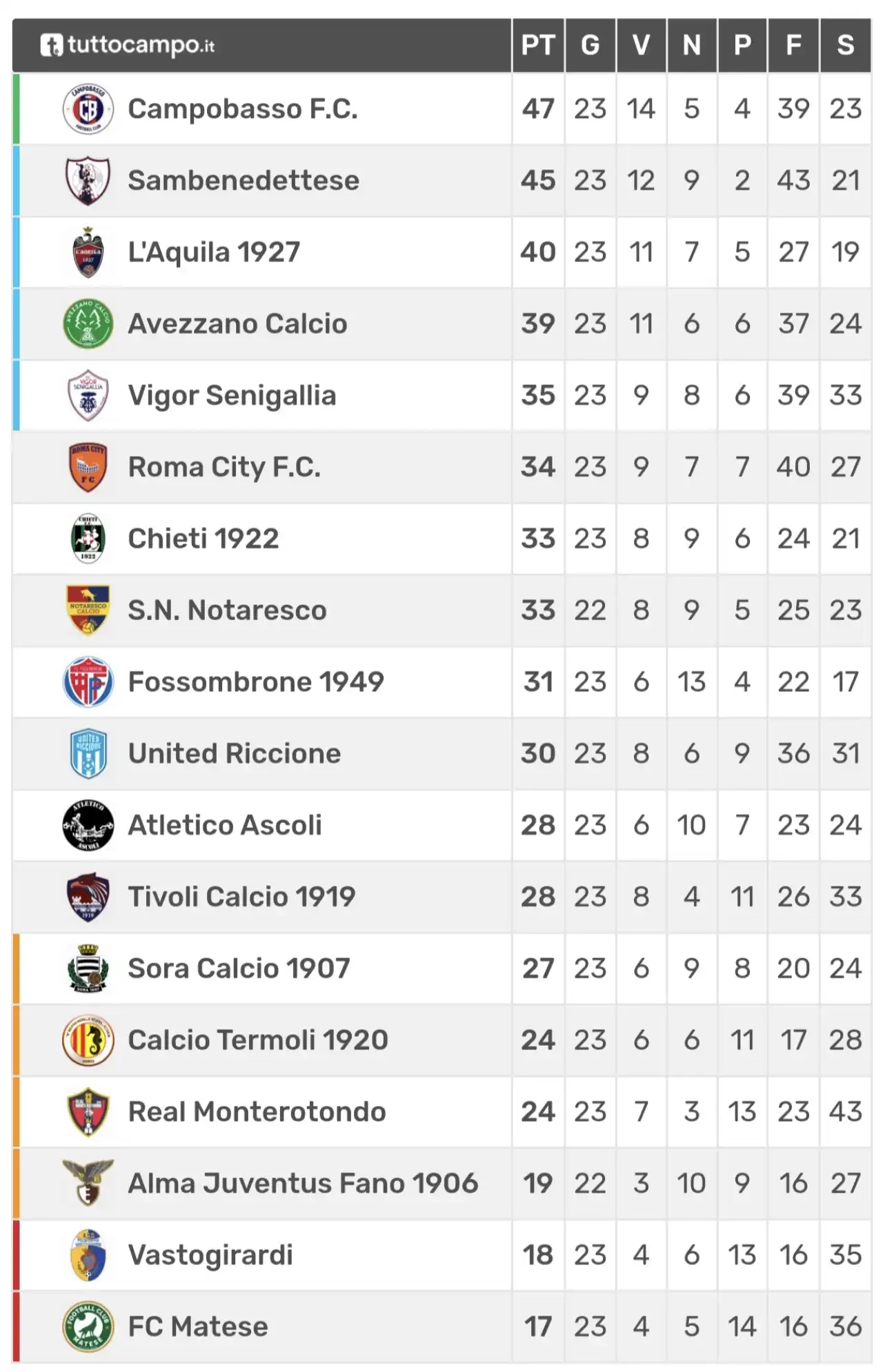The height and width of the screenshot is (1372, 883).
Task: Select the S goals-against column header
Action: [845, 46]
